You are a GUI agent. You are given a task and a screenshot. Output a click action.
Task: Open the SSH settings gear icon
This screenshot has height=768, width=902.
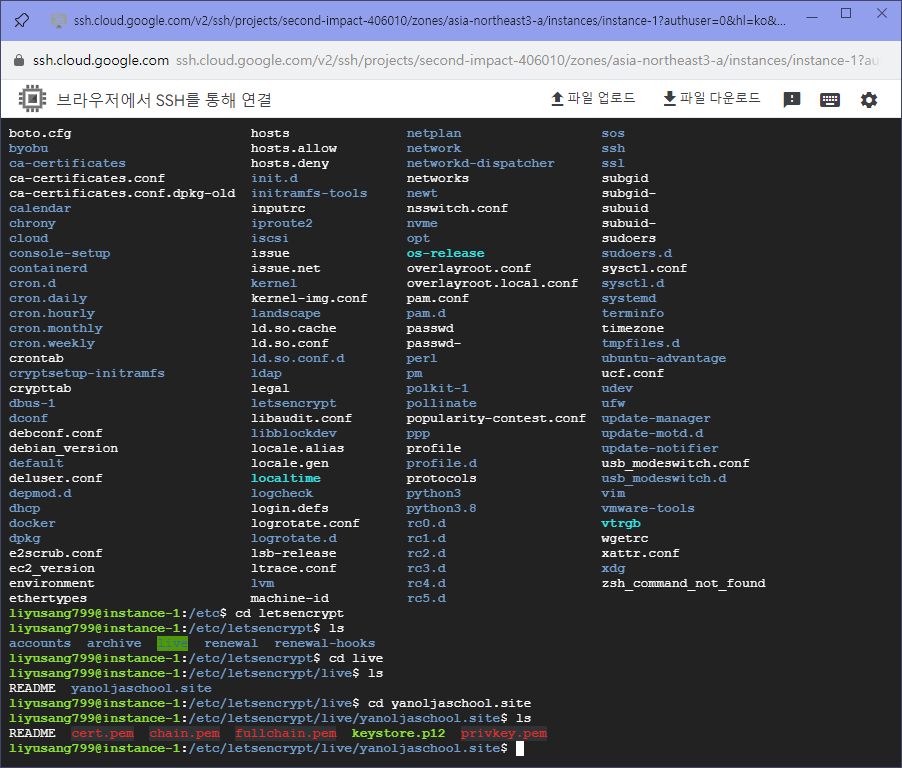868,99
